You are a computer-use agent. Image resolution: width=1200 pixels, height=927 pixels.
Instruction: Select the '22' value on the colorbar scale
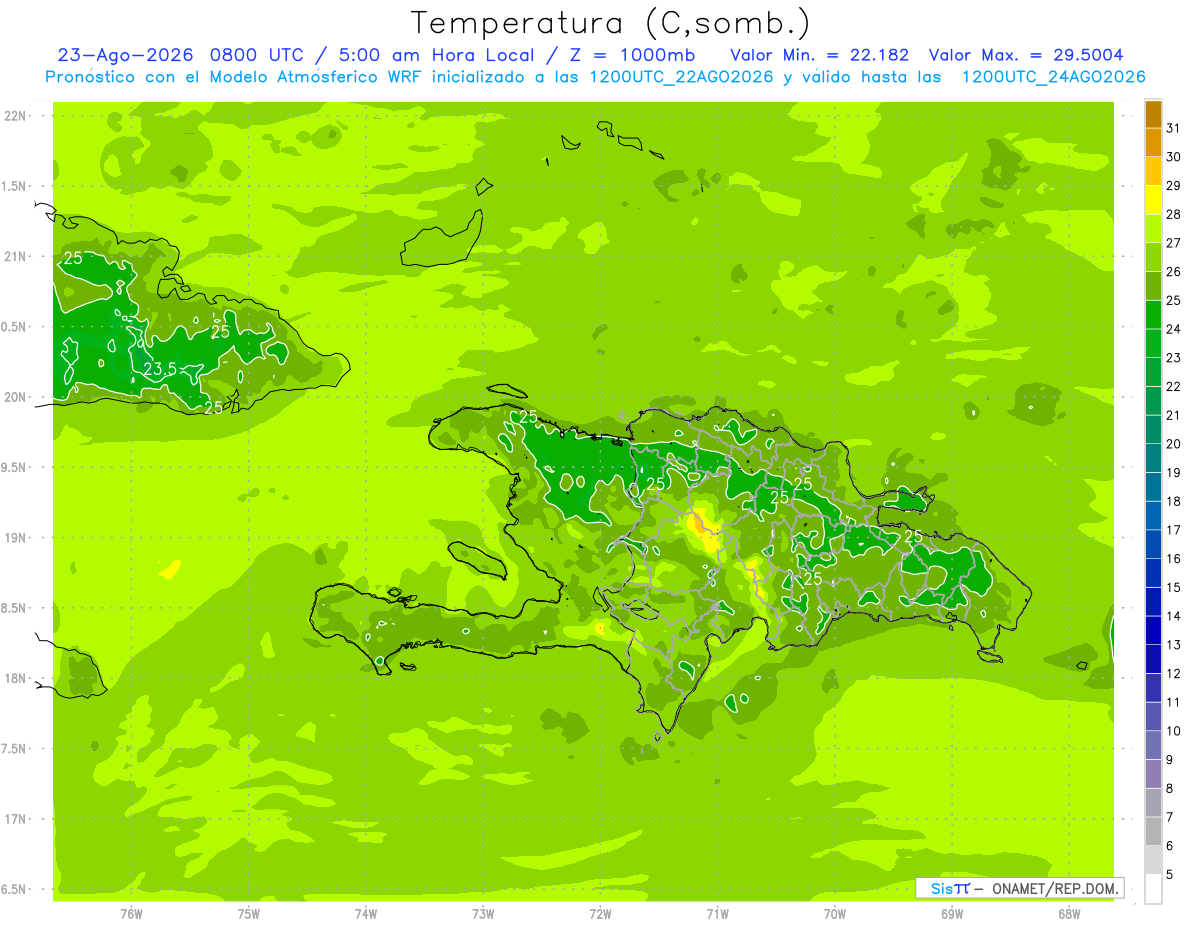pyautogui.click(x=1173, y=386)
